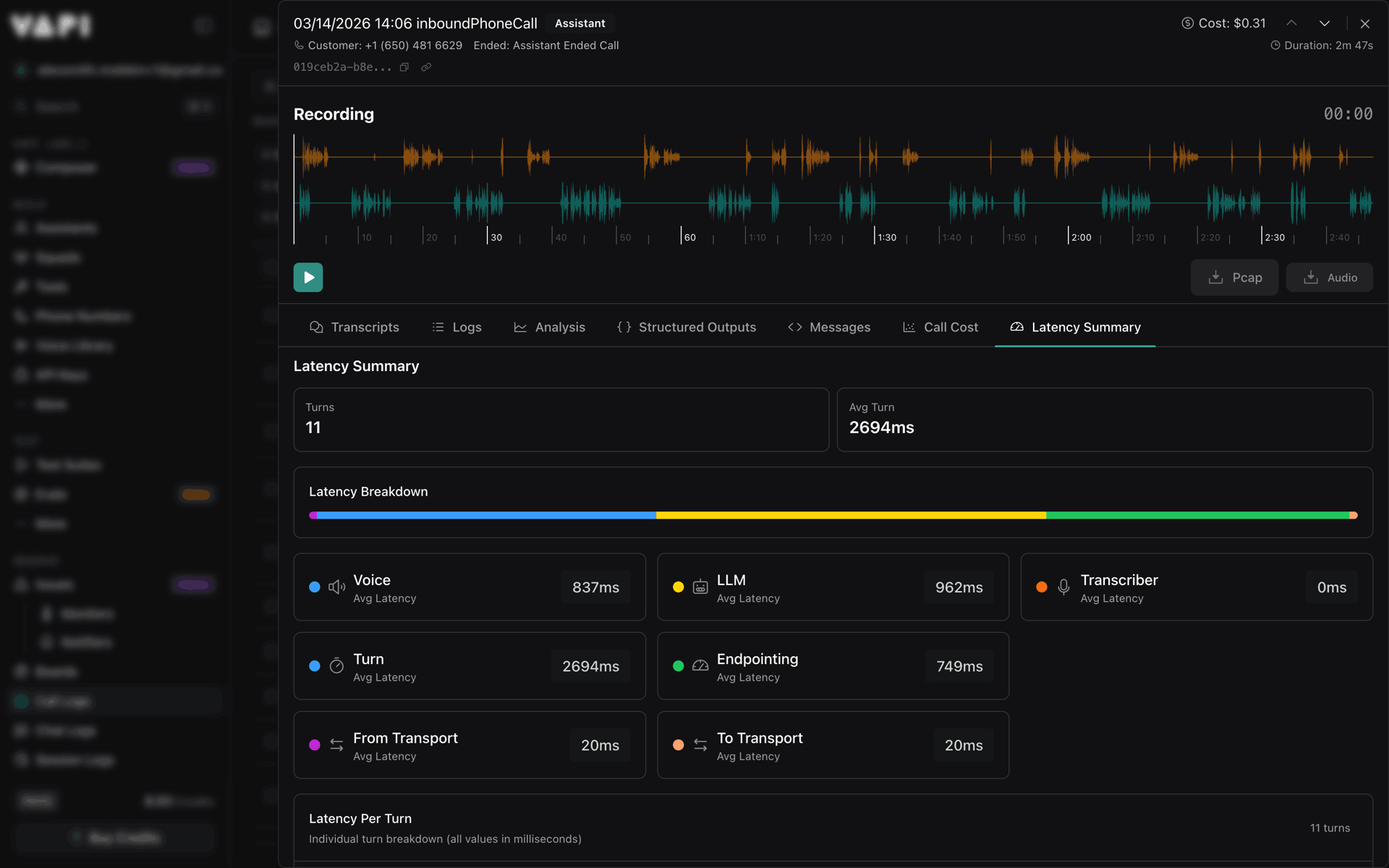The height and width of the screenshot is (868, 1389).
Task: Download the Pcap file
Action: pos(1234,277)
